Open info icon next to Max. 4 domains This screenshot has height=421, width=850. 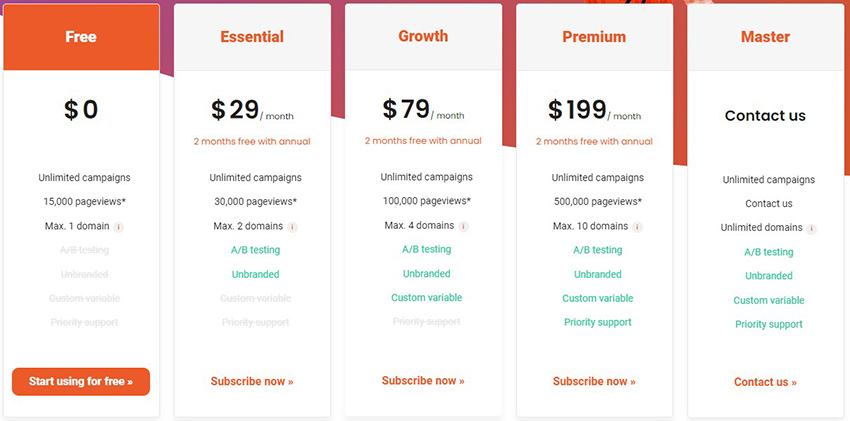coord(463,226)
